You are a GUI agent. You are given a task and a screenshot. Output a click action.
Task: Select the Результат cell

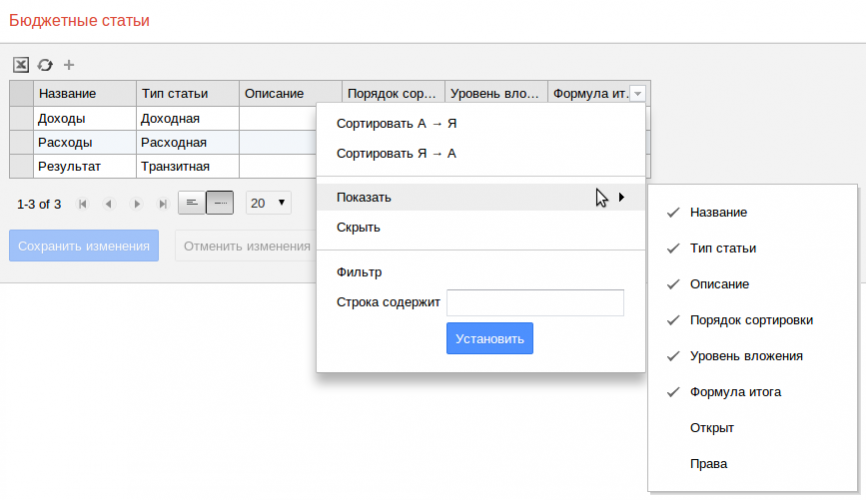(x=85, y=166)
